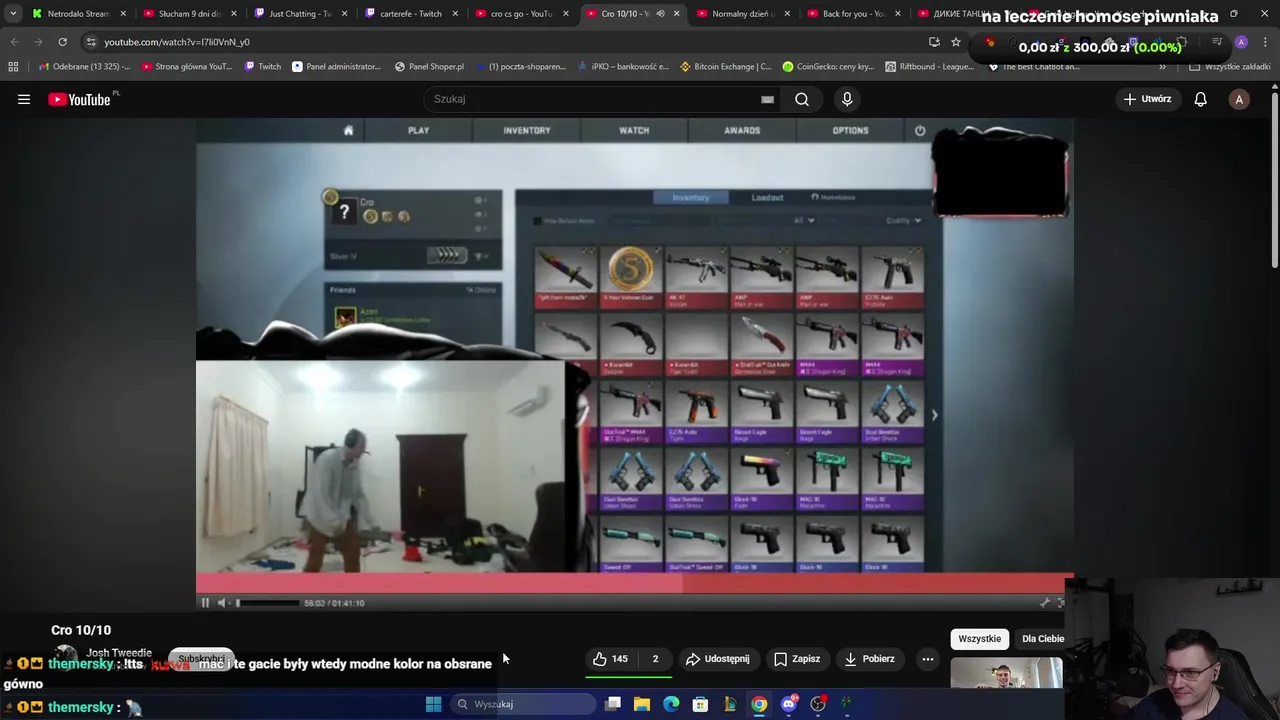Open the Windows Start menu

pyautogui.click(x=433, y=704)
